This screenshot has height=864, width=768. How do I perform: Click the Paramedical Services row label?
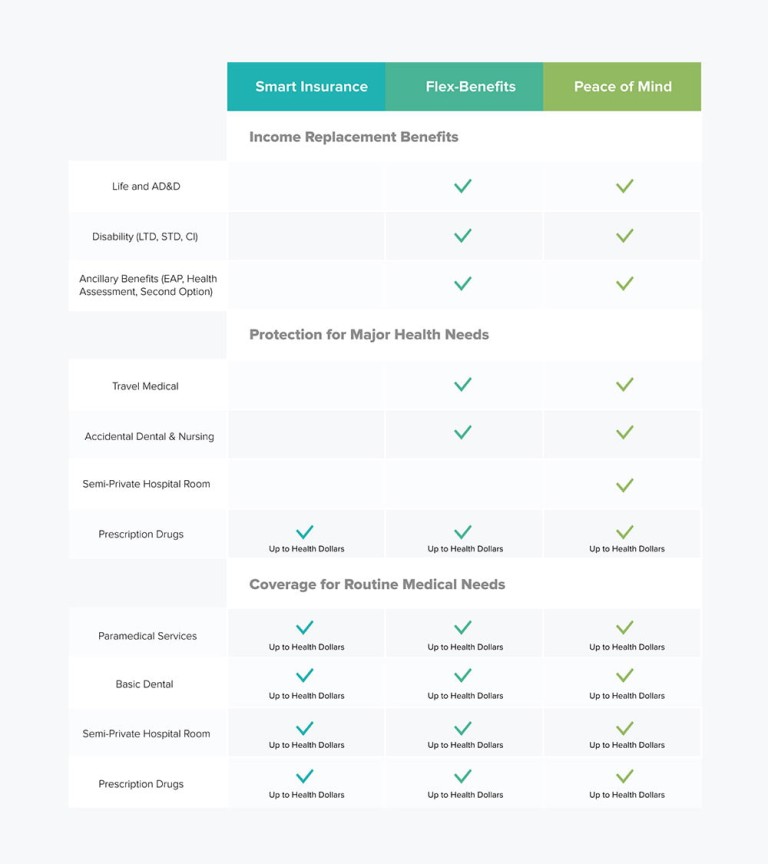147,636
